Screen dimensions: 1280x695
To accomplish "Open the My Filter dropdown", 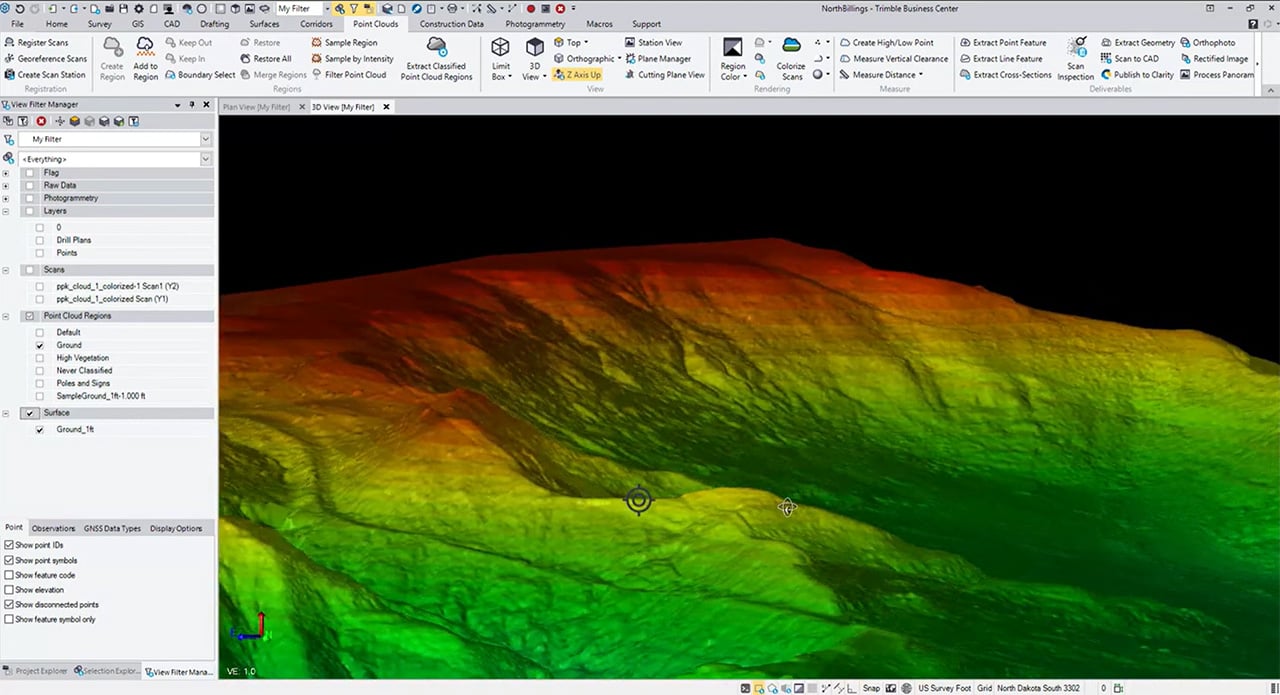I will (206, 139).
